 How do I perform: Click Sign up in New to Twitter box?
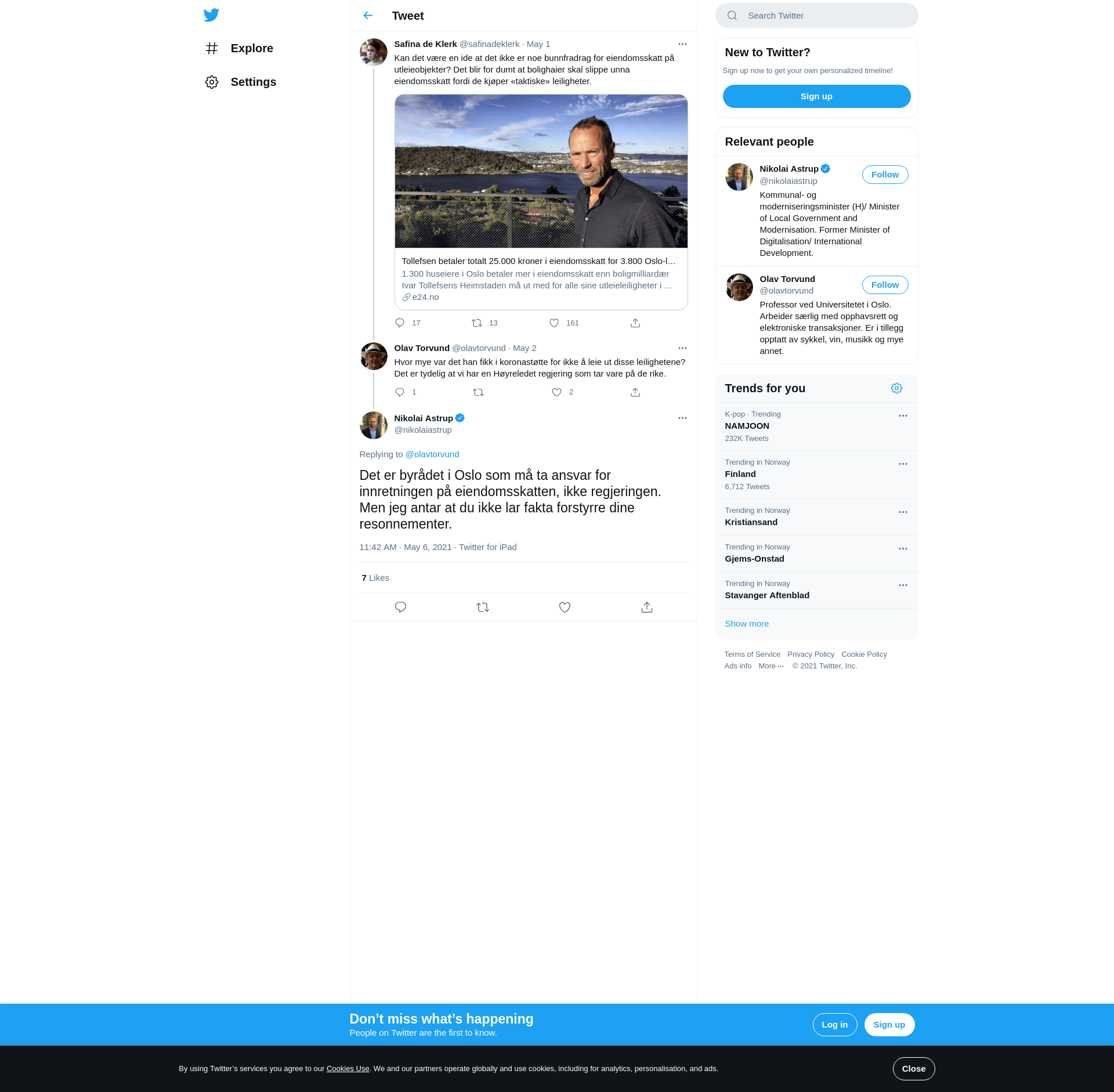[816, 96]
